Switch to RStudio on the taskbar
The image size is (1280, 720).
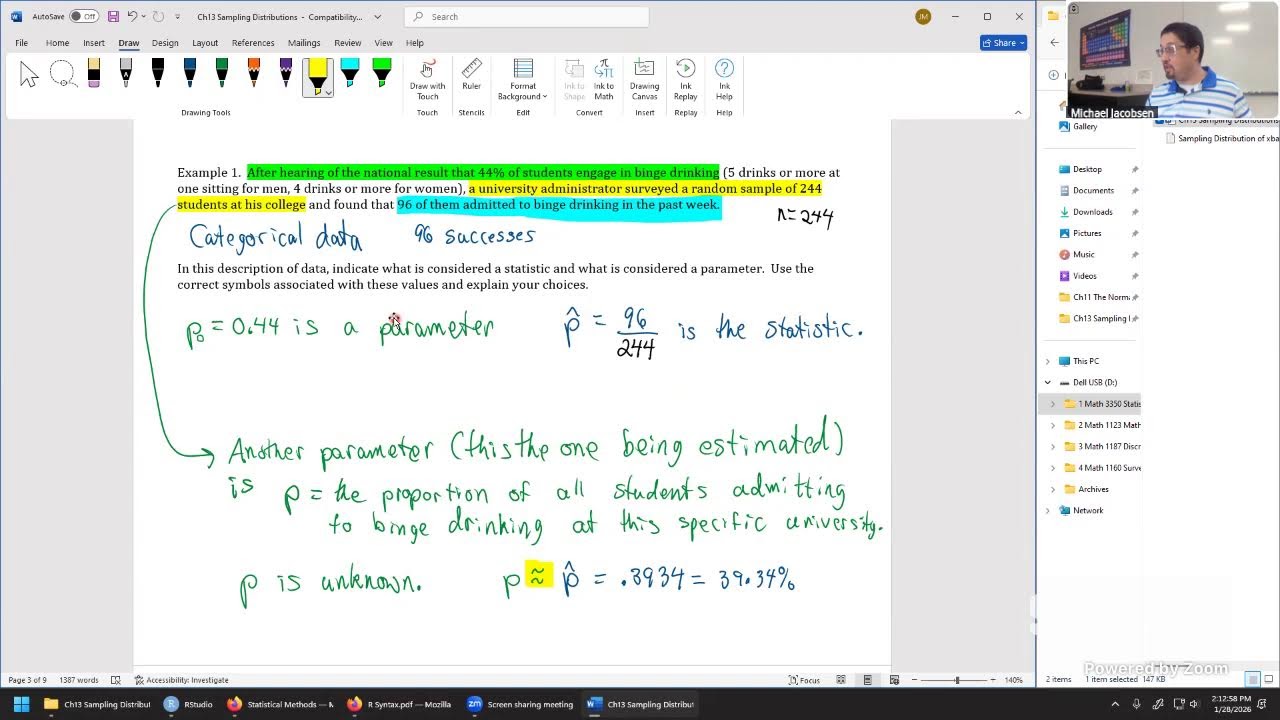(x=189, y=704)
